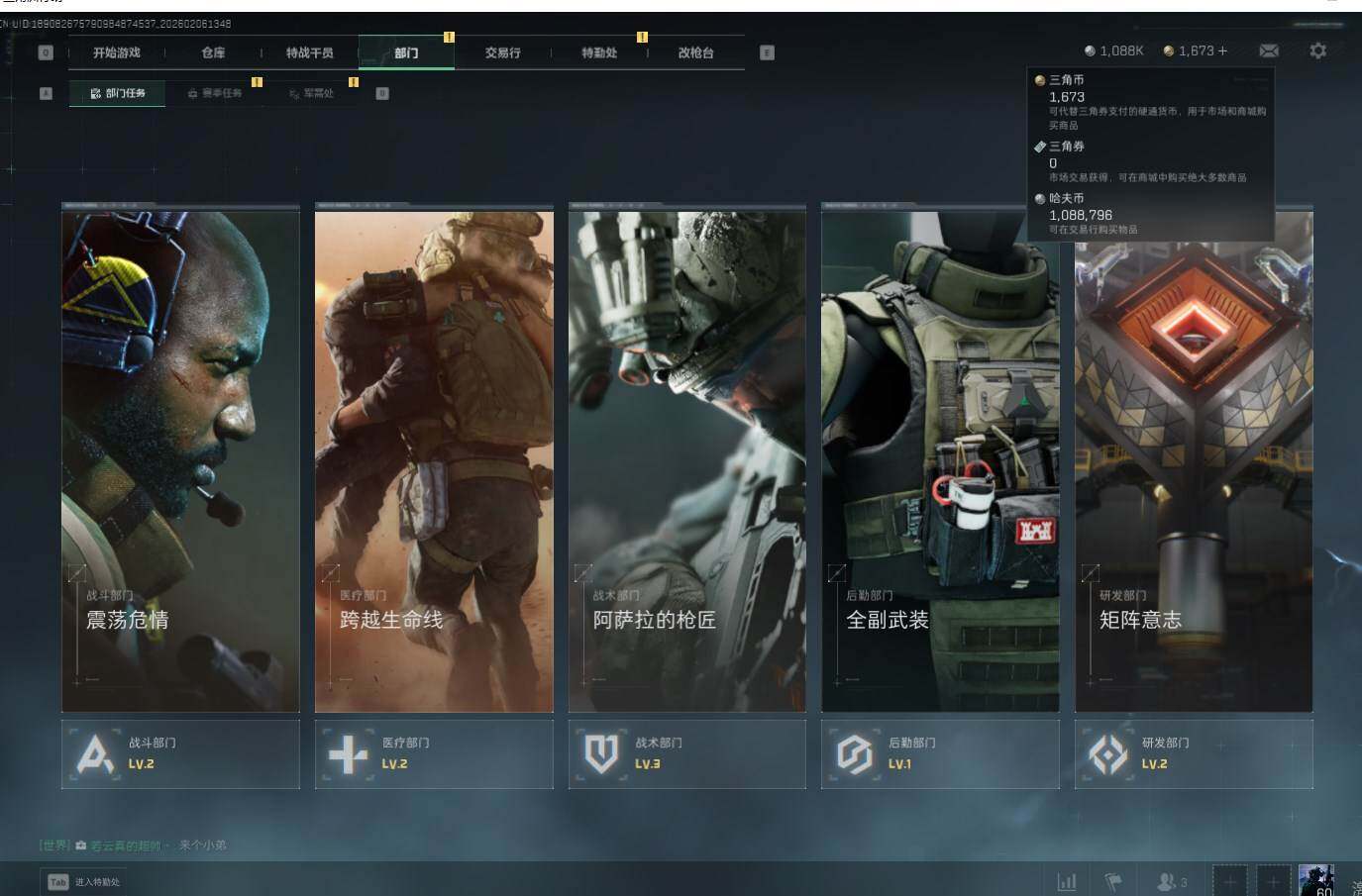
Task: Click the E key icon right of tabs
Action: pos(767,52)
